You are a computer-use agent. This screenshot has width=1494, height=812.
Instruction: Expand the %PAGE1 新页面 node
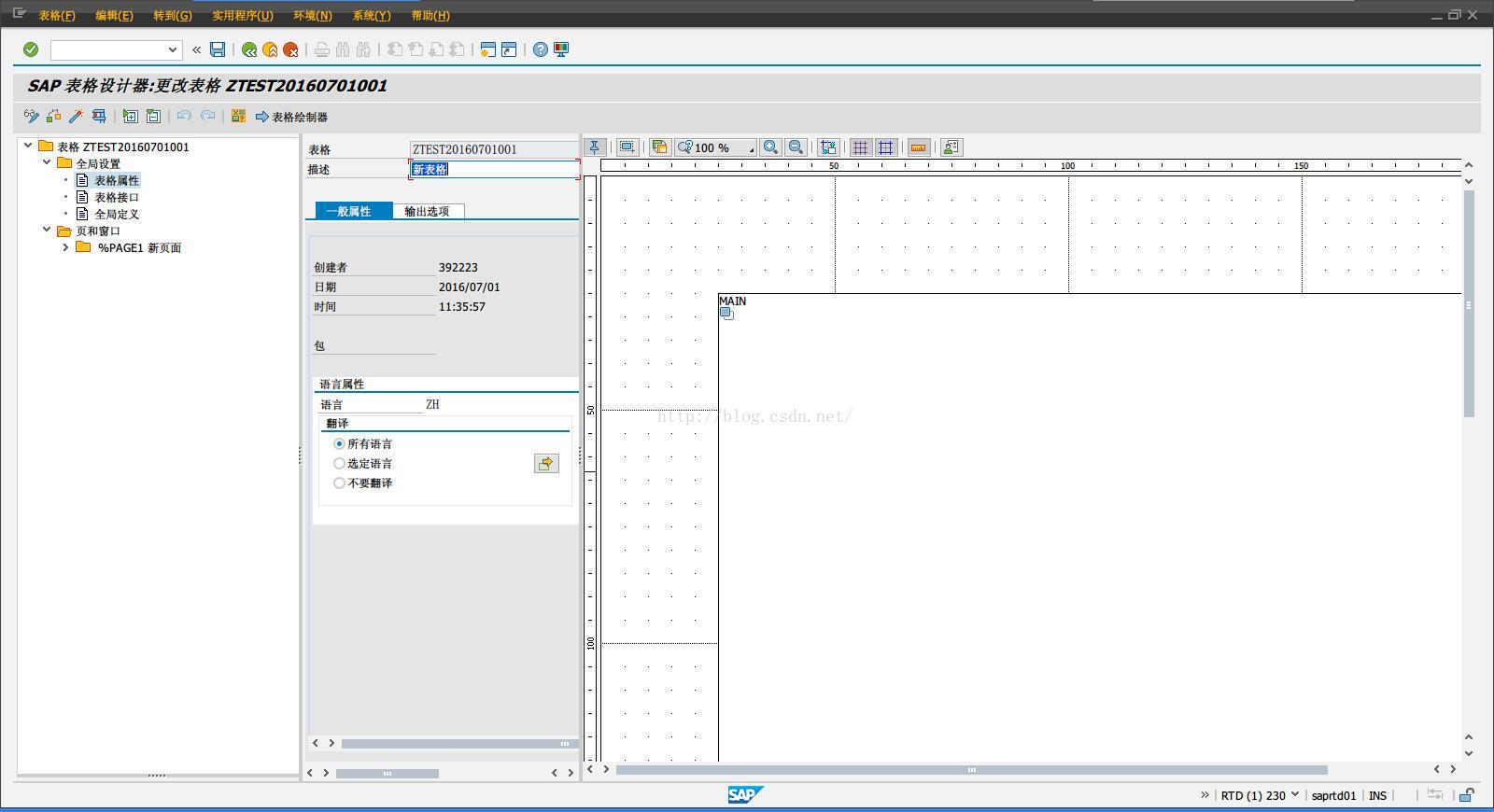(x=65, y=247)
